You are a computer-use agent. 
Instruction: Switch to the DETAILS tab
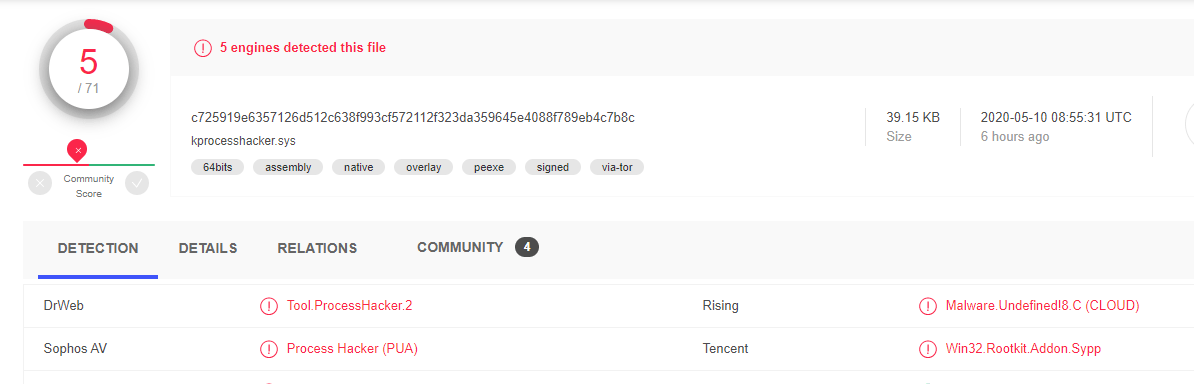click(208, 248)
